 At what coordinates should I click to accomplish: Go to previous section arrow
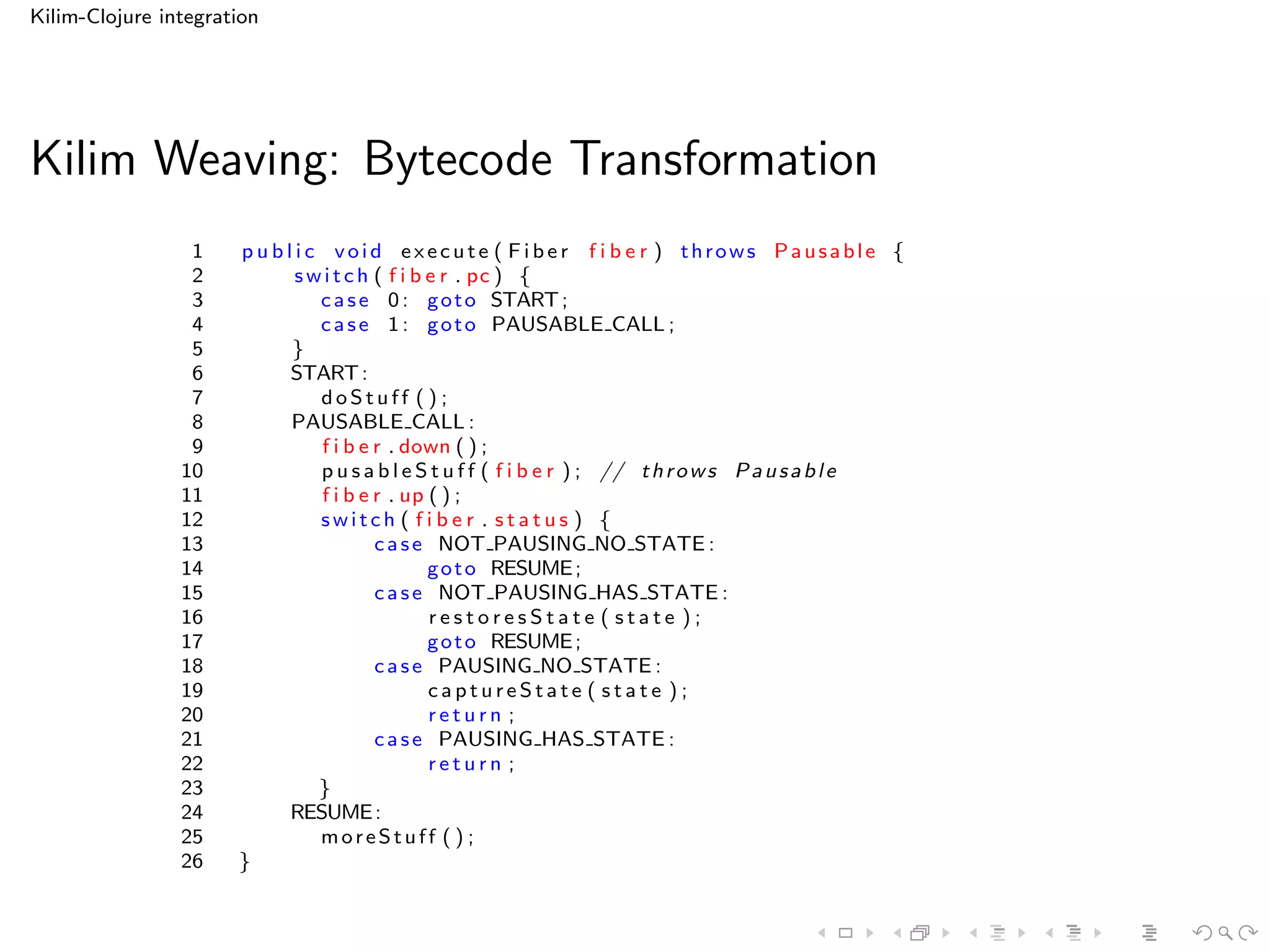pyautogui.click(x=1049, y=933)
